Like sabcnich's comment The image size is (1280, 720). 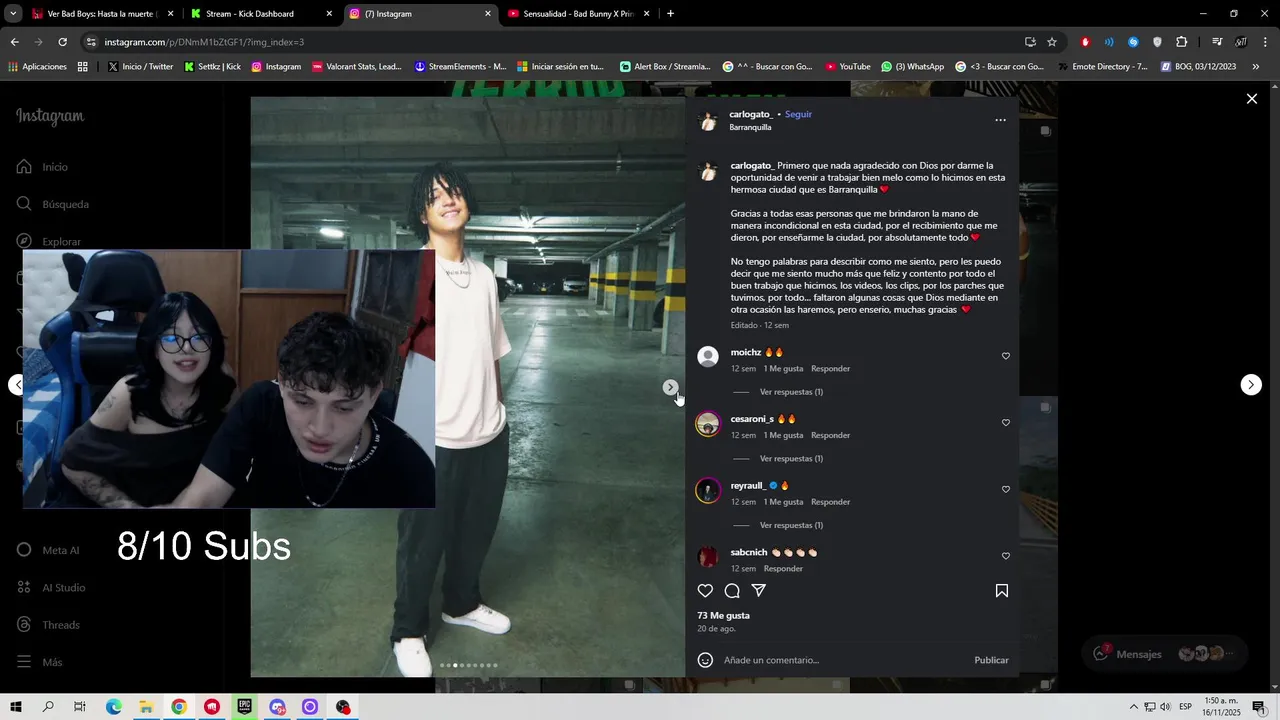click(1006, 556)
